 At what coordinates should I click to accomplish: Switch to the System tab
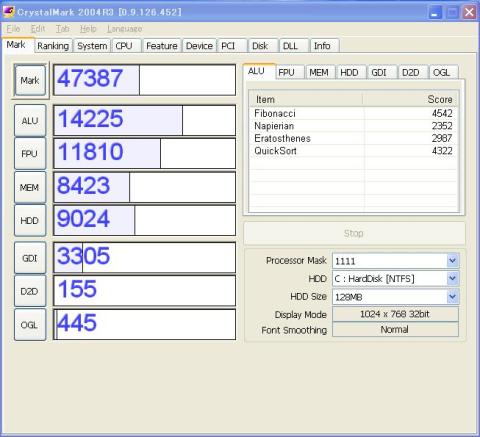92,46
